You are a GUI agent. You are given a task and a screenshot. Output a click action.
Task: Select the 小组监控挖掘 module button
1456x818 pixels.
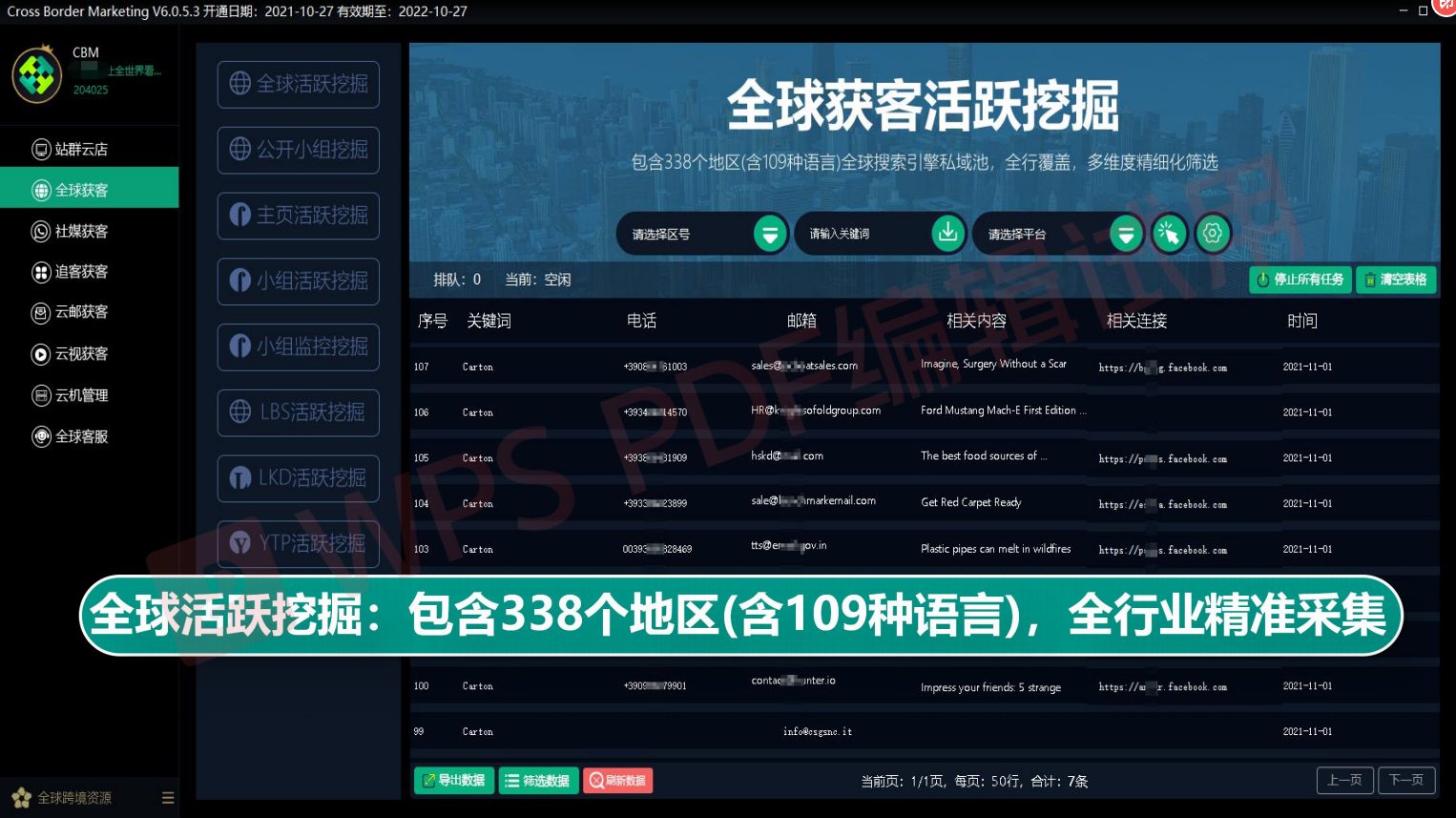299,346
